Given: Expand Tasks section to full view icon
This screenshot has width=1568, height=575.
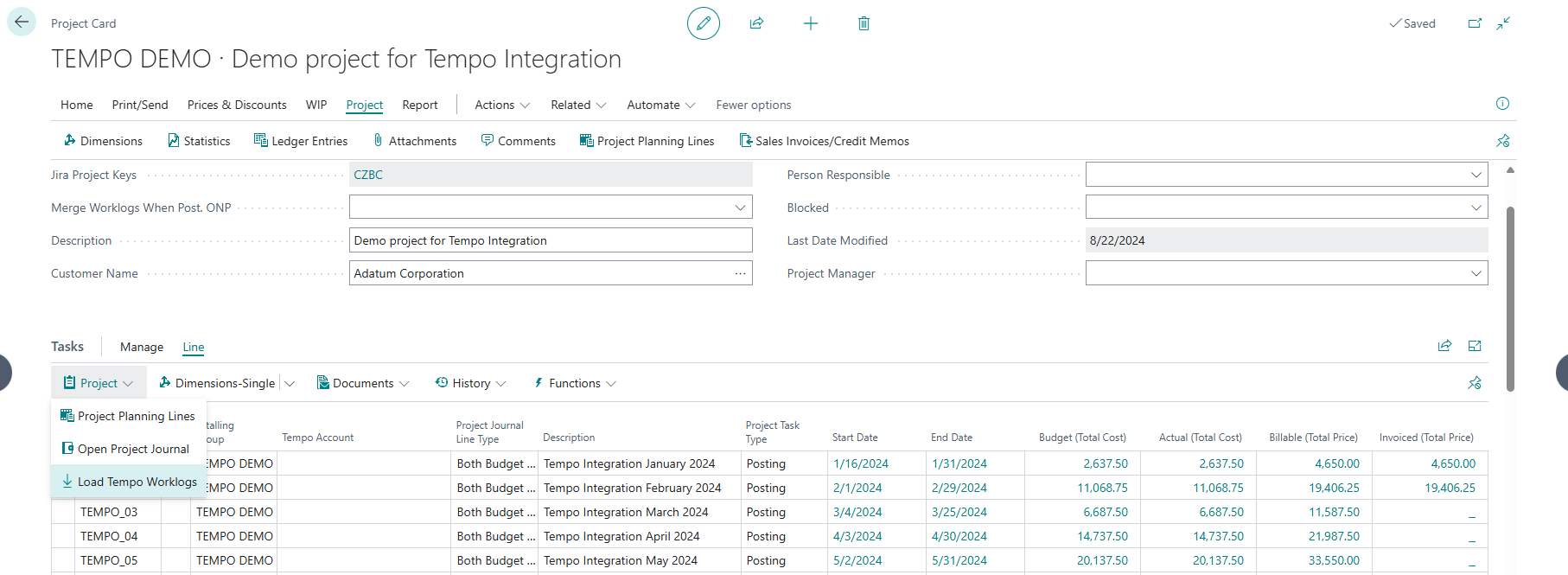Looking at the screenshot, I should [x=1475, y=346].
